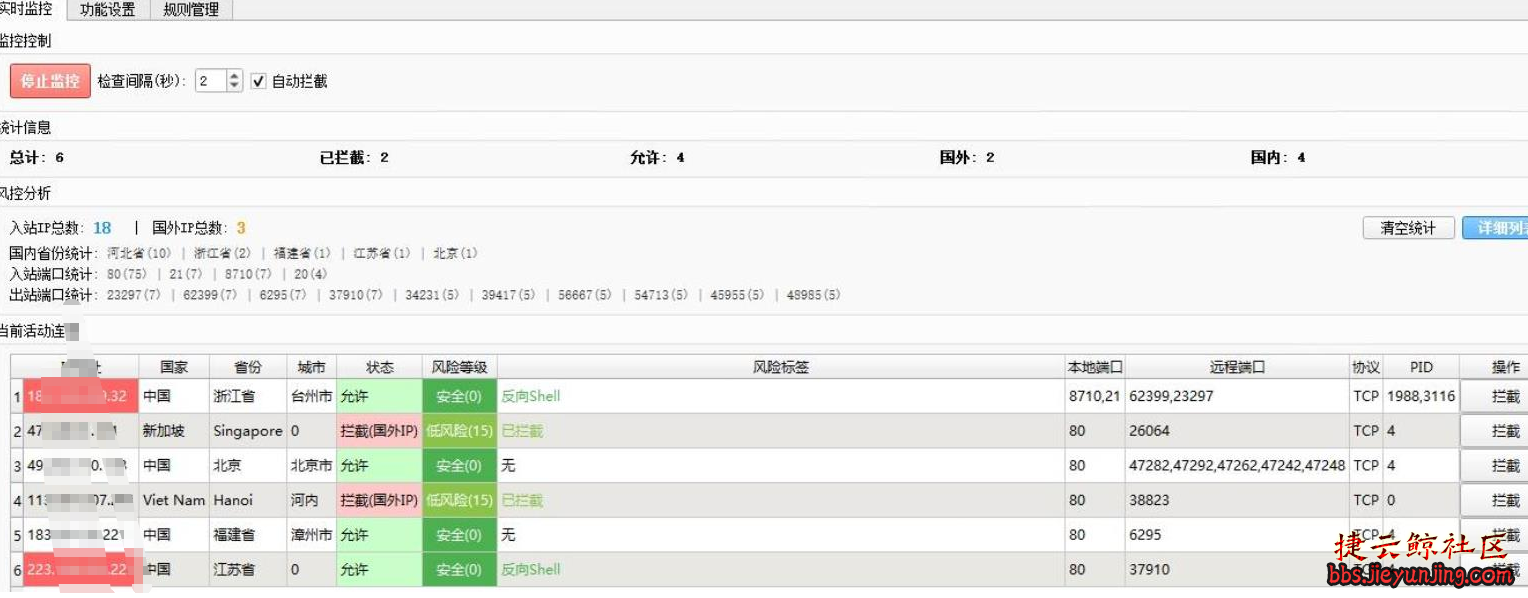
Task: Click 低风险(15) level in the Singapore row
Action: (x=459, y=431)
